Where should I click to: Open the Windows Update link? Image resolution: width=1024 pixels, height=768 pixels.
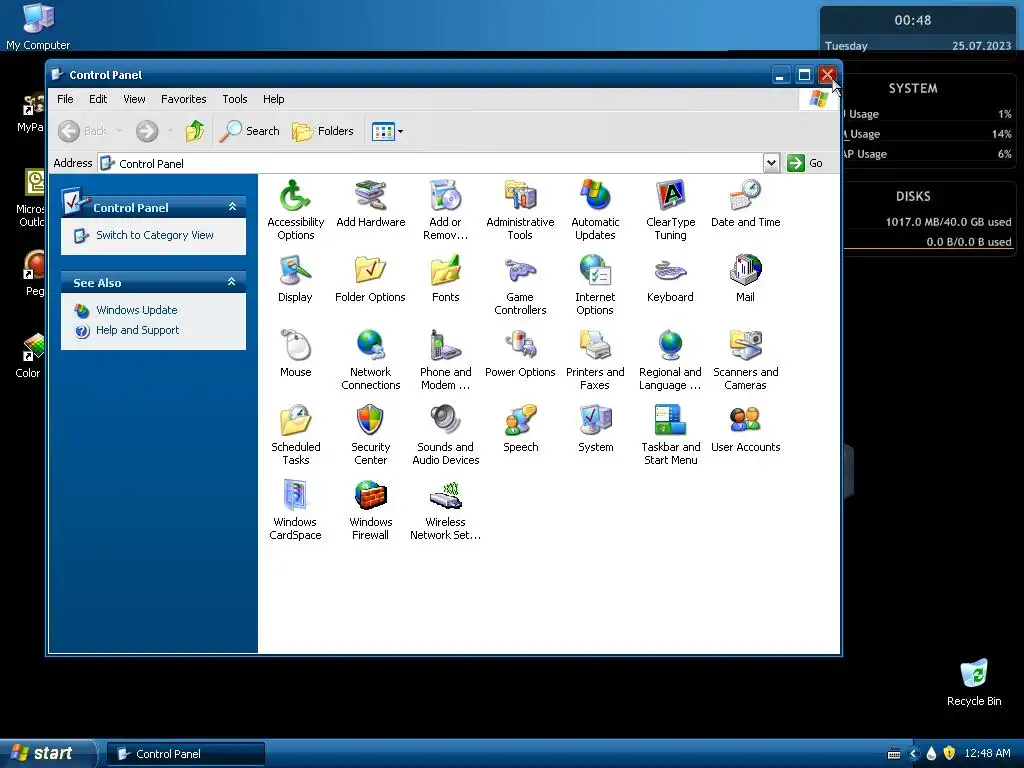[136, 310]
